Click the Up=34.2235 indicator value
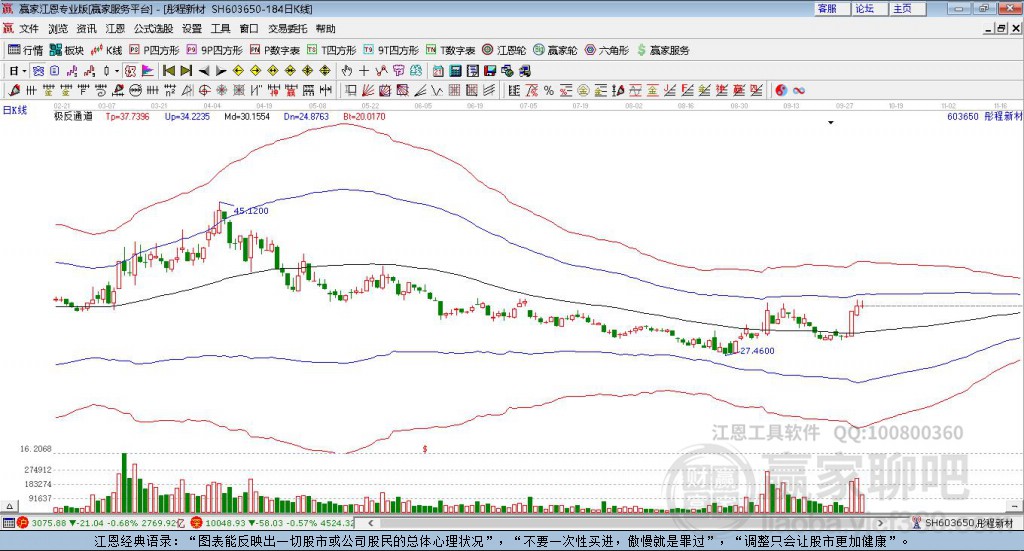 click(x=187, y=116)
